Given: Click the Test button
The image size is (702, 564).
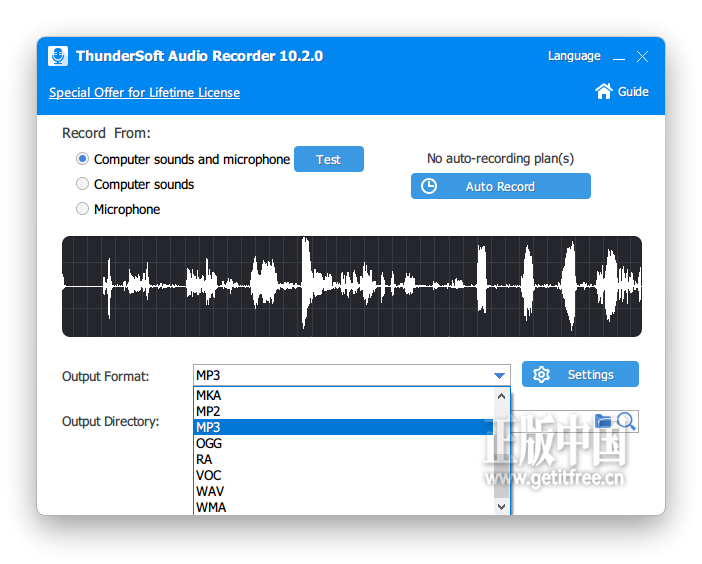Looking at the screenshot, I should pyautogui.click(x=329, y=159).
